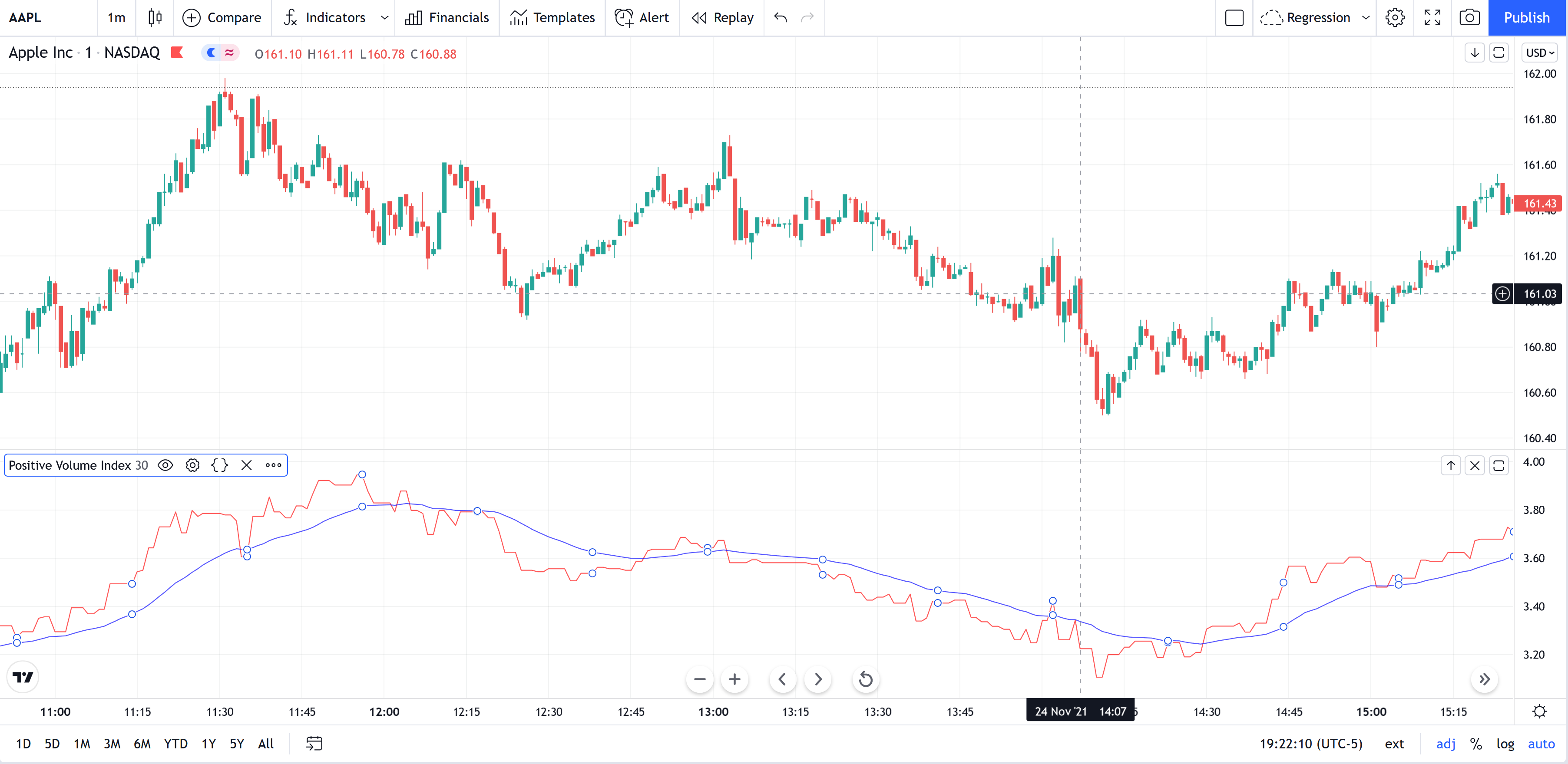
Task: Open the AAPL symbol search
Action: click(x=26, y=18)
